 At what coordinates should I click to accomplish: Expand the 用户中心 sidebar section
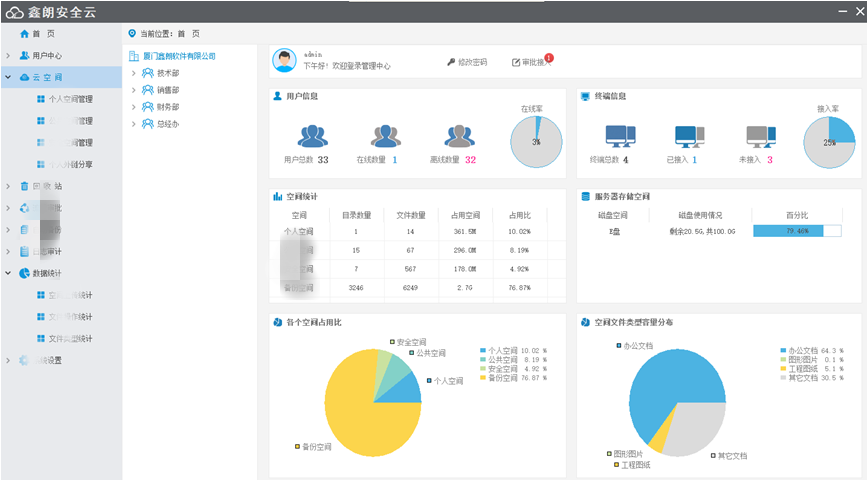pyautogui.click(x=8, y=55)
